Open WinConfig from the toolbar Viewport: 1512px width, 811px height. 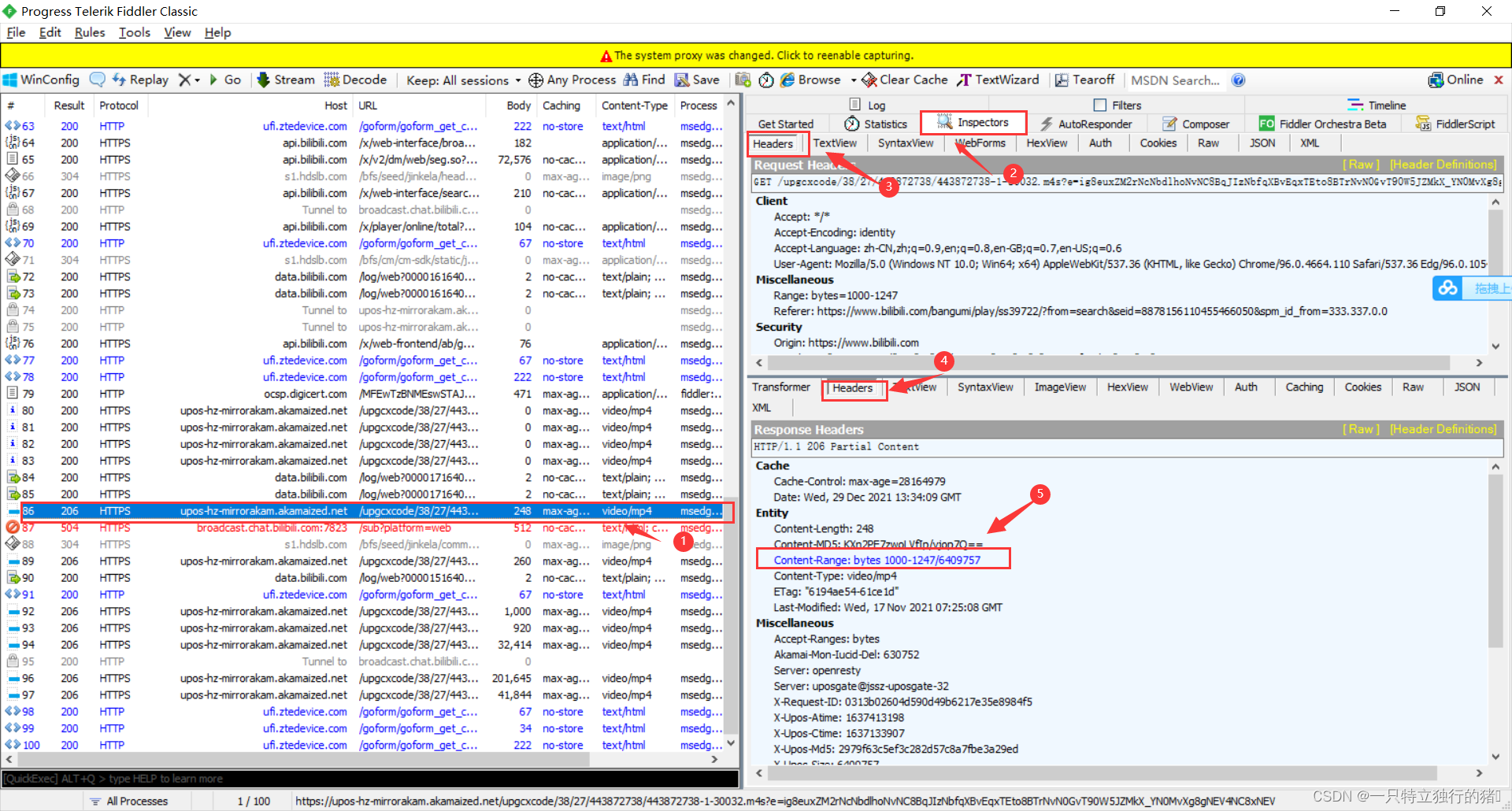pyautogui.click(x=42, y=80)
